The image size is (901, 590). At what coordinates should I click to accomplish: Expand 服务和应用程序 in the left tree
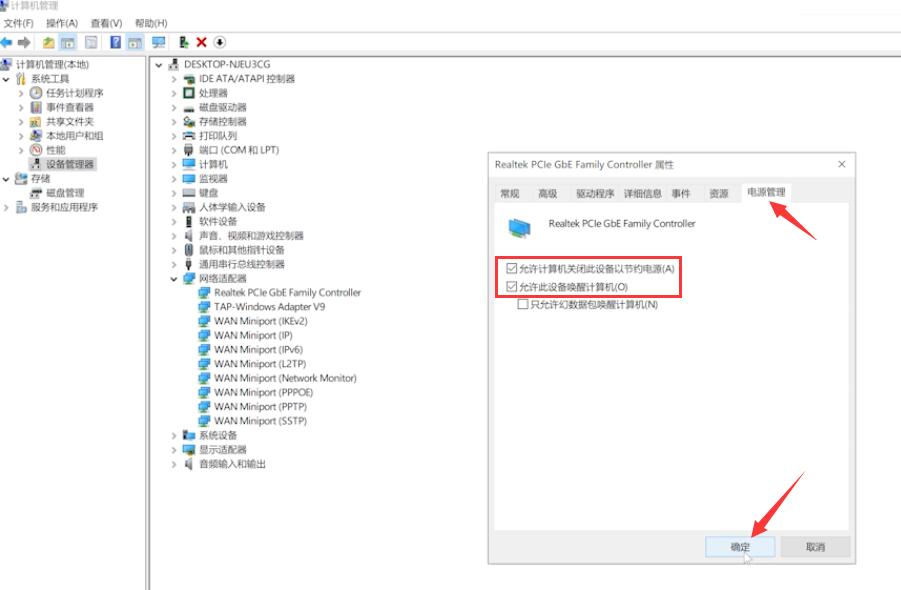click(6, 207)
